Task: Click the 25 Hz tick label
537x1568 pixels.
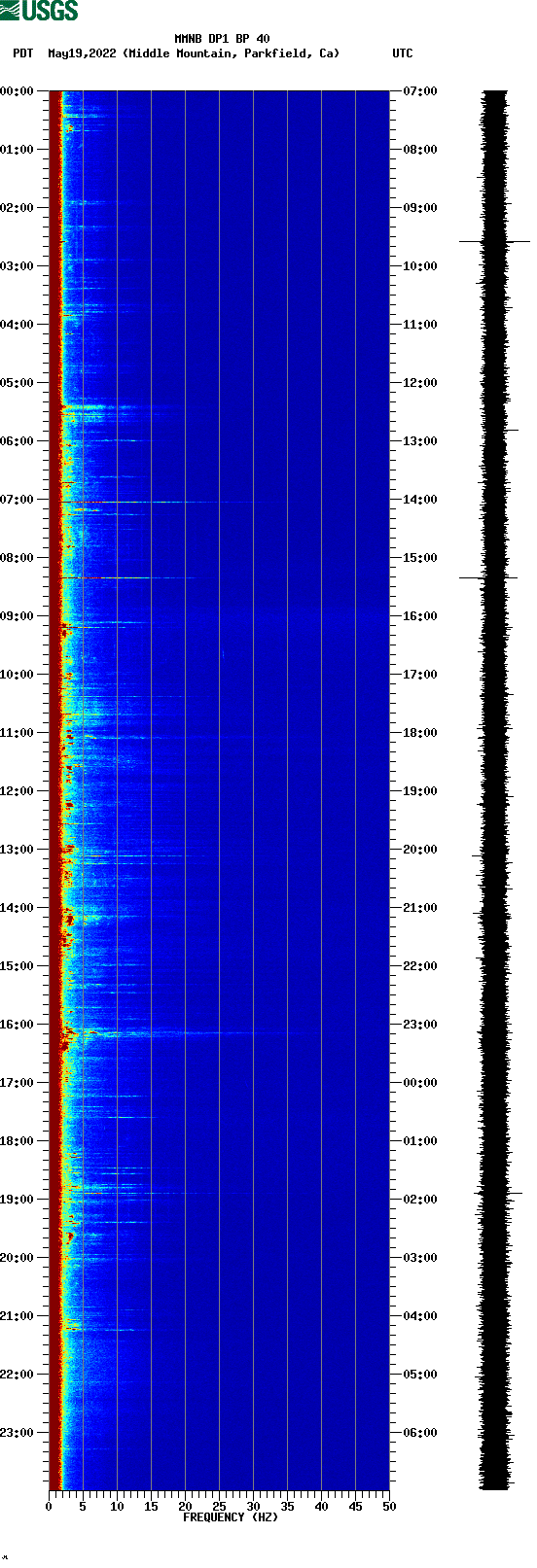Action: point(219,1507)
